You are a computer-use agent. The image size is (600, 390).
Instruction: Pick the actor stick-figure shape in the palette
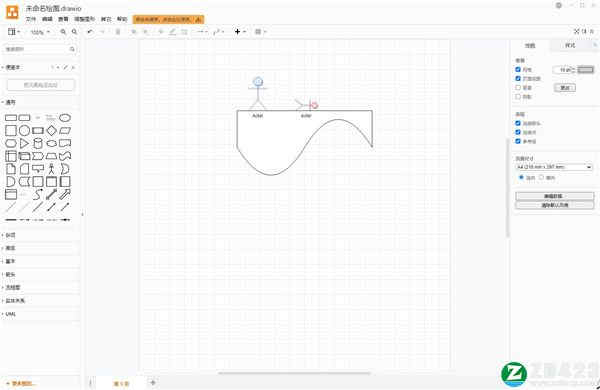[x=51, y=169]
